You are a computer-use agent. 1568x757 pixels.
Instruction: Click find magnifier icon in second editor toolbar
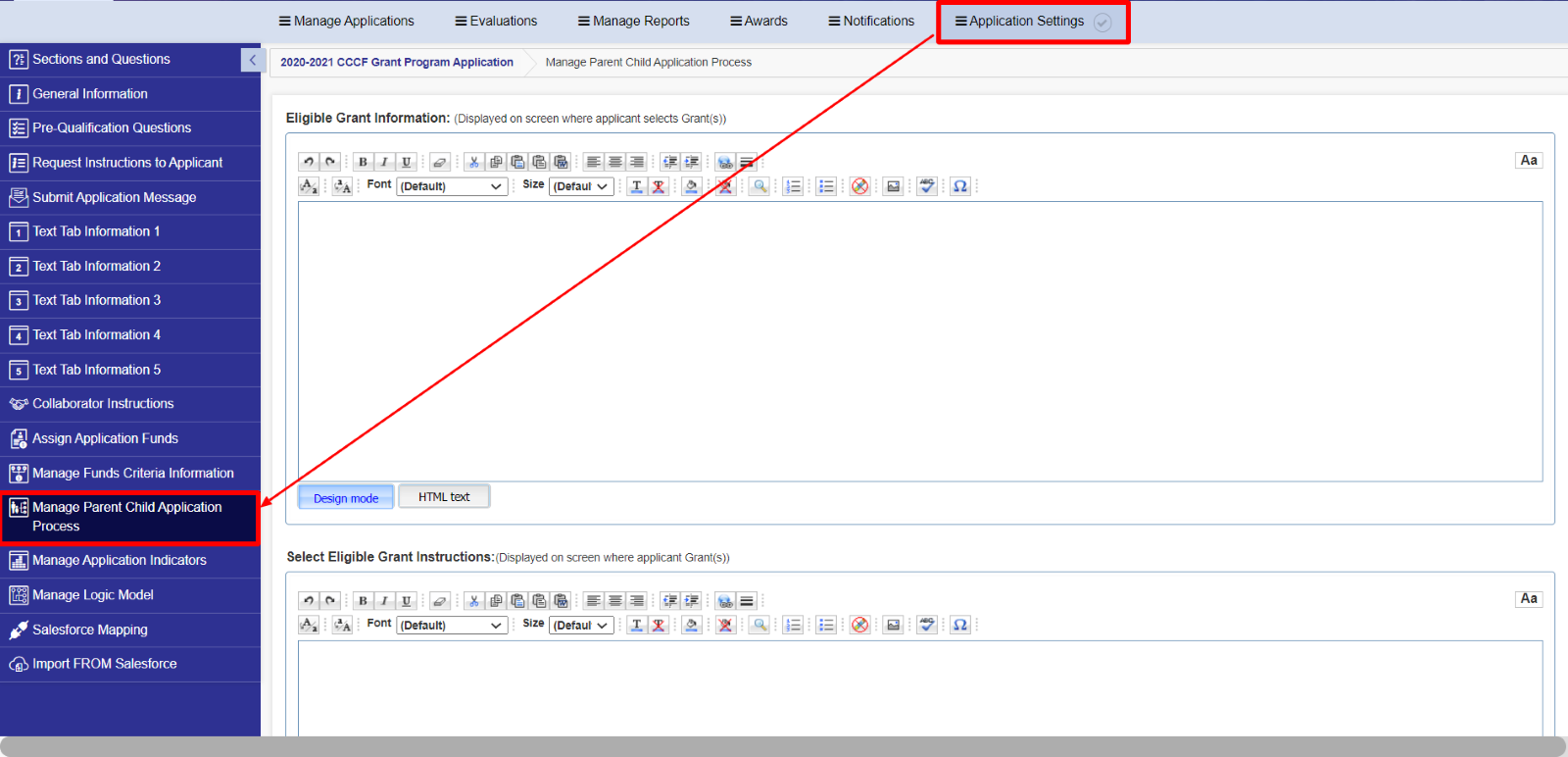759,625
